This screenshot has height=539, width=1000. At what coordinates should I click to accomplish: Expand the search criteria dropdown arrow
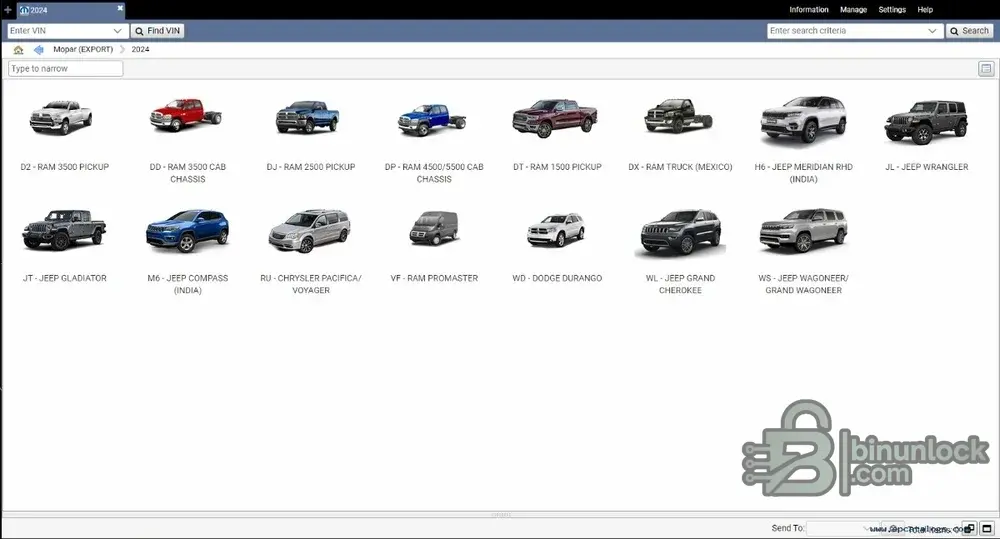point(932,31)
